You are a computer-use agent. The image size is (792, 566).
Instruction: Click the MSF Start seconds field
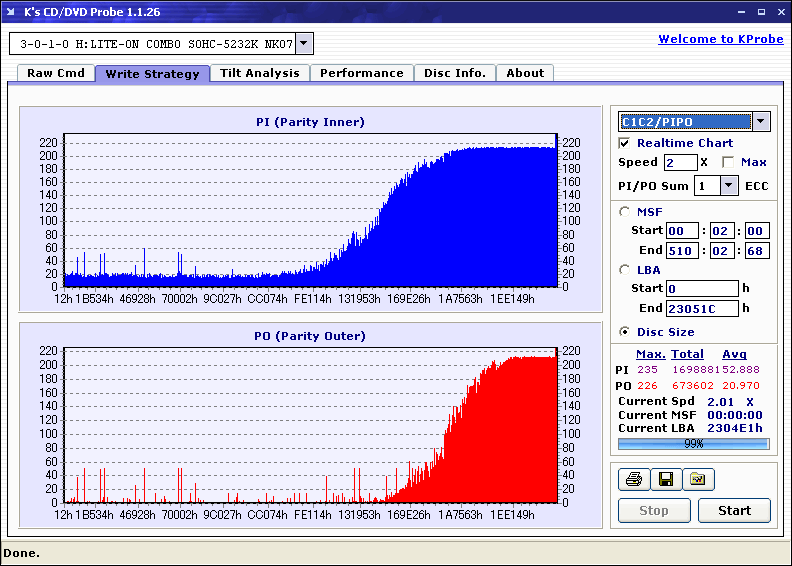click(721, 231)
